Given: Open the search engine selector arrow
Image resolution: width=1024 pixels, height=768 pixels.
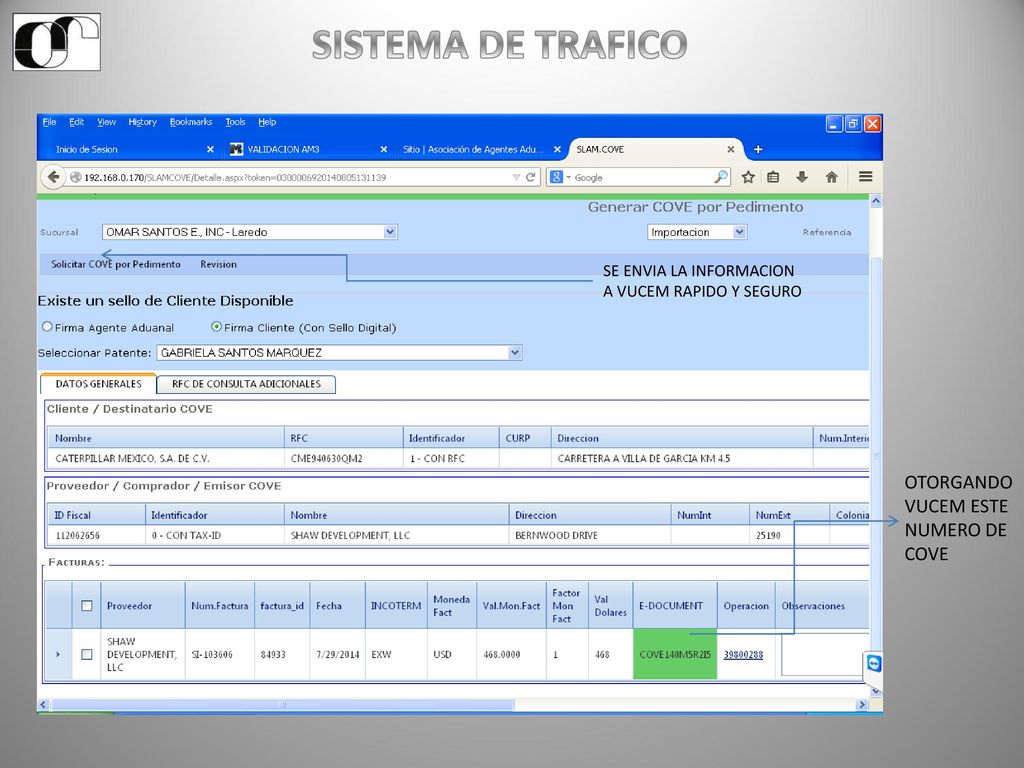Looking at the screenshot, I should pos(568,178).
